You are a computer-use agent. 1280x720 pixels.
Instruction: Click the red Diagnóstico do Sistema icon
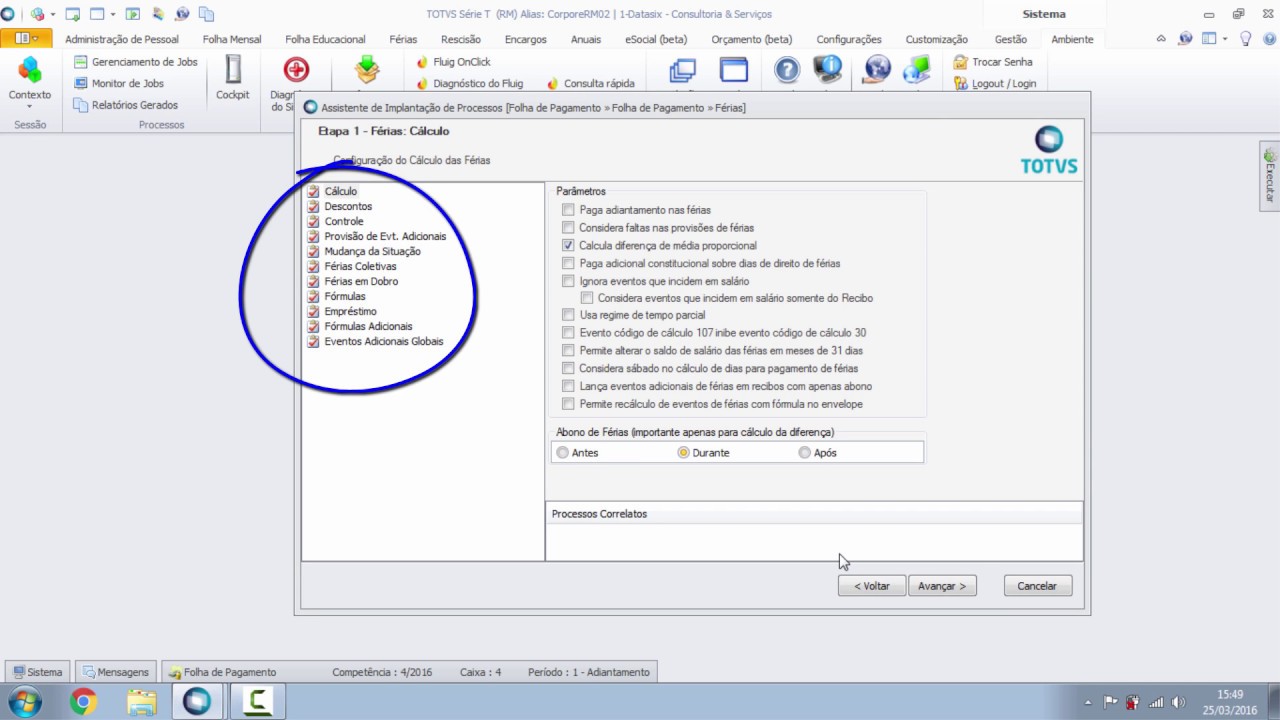(296, 70)
